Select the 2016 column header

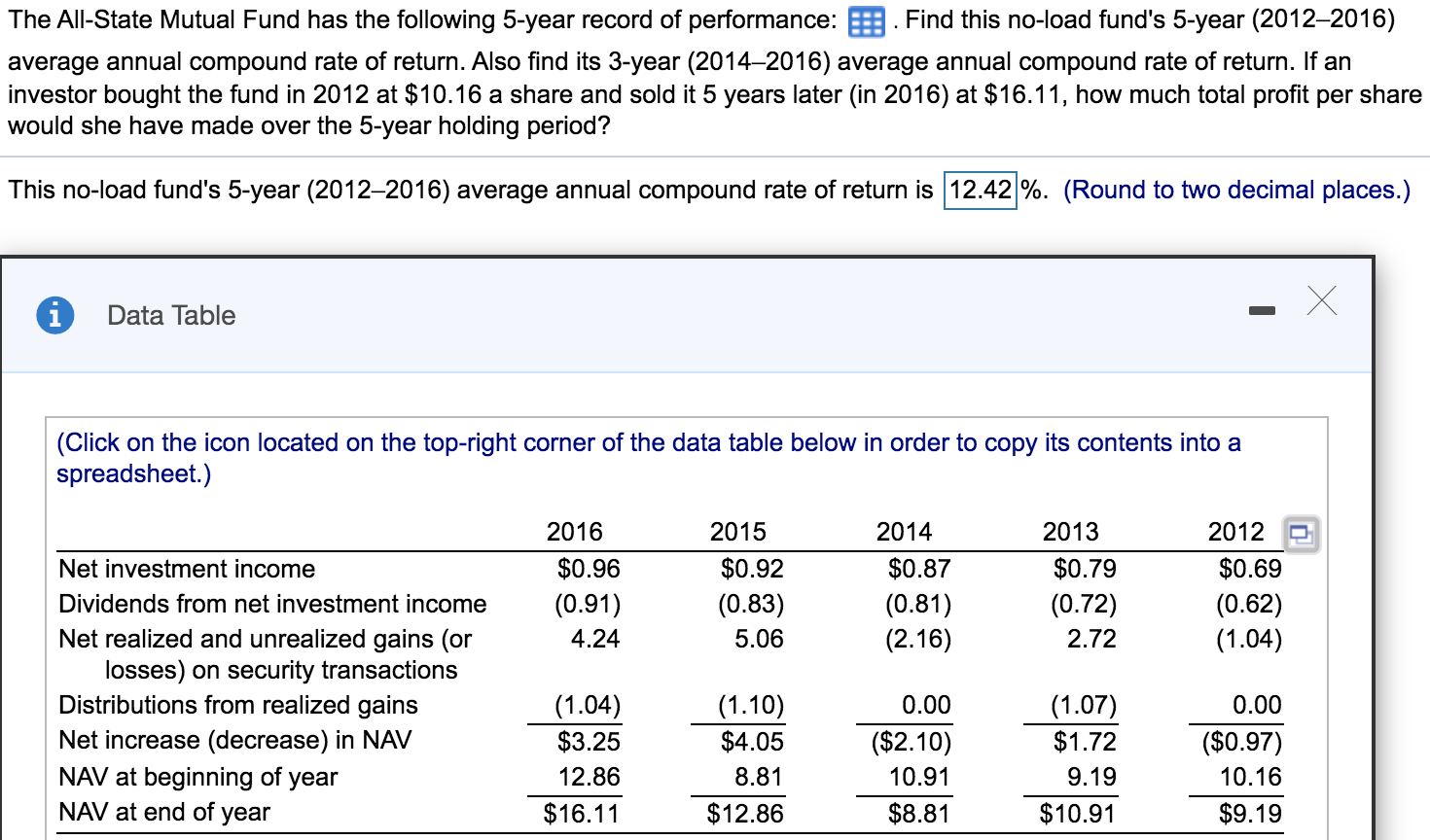(574, 532)
